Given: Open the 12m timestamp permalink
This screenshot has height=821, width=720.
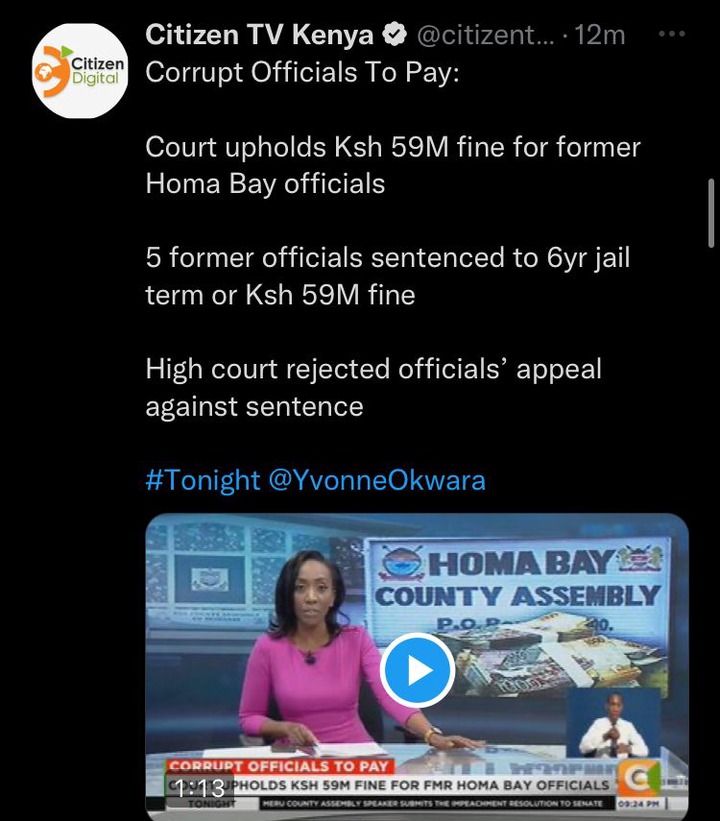Looking at the screenshot, I should [x=600, y=35].
